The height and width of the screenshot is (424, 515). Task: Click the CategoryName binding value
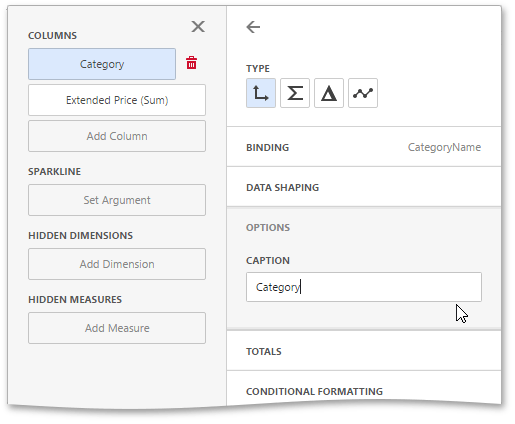(444, 147)
